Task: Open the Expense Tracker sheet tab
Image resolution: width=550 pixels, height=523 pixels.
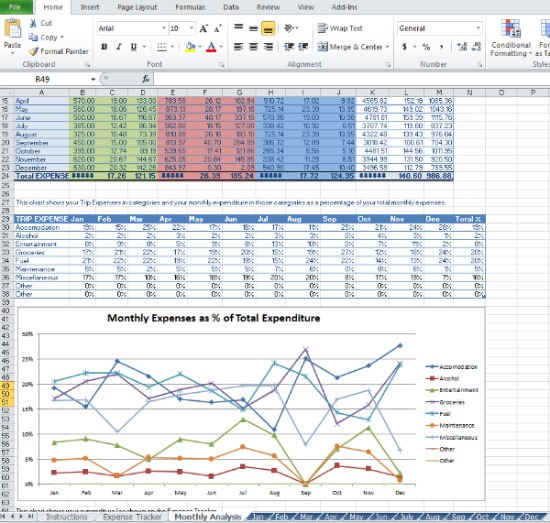Action: pyautogui.click(x=133, y=517)
